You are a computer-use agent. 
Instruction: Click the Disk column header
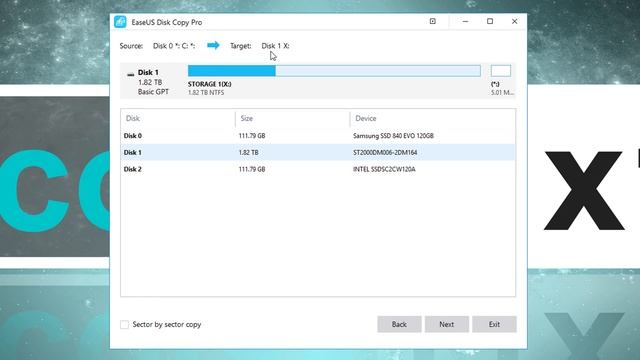(x=133, y=118)
